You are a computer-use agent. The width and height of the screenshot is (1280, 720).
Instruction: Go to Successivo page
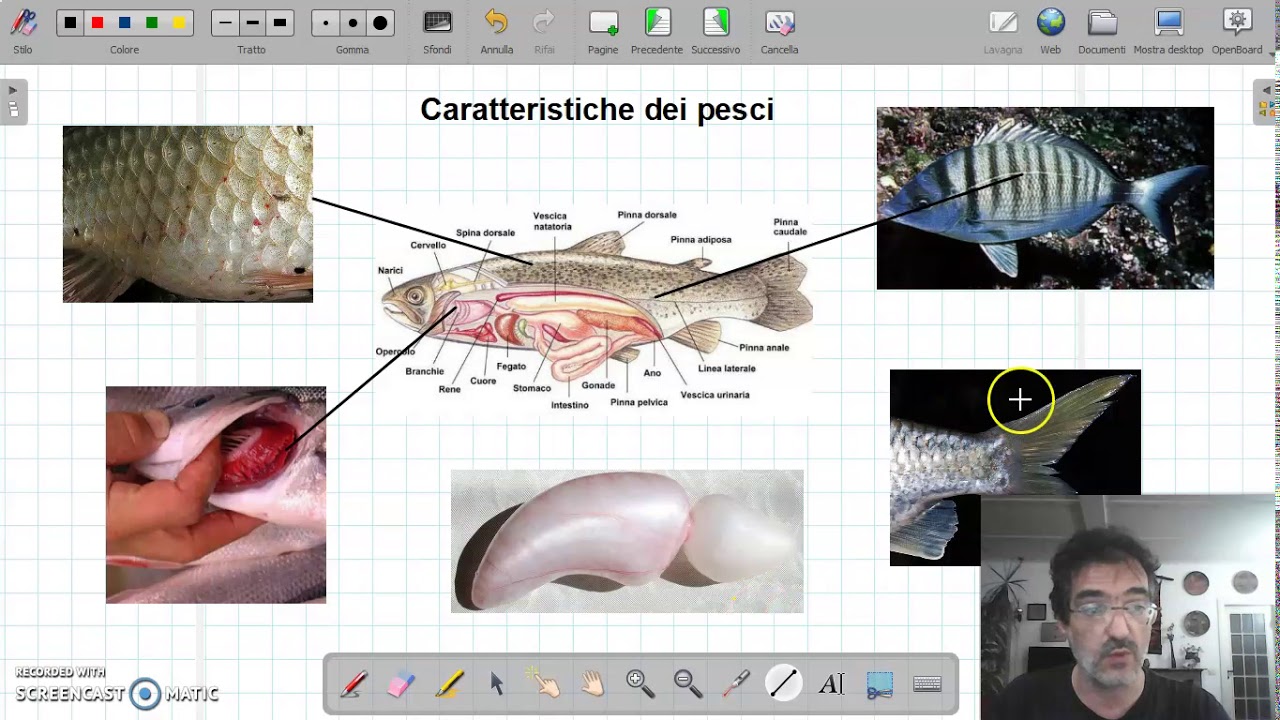pos(715,32)
